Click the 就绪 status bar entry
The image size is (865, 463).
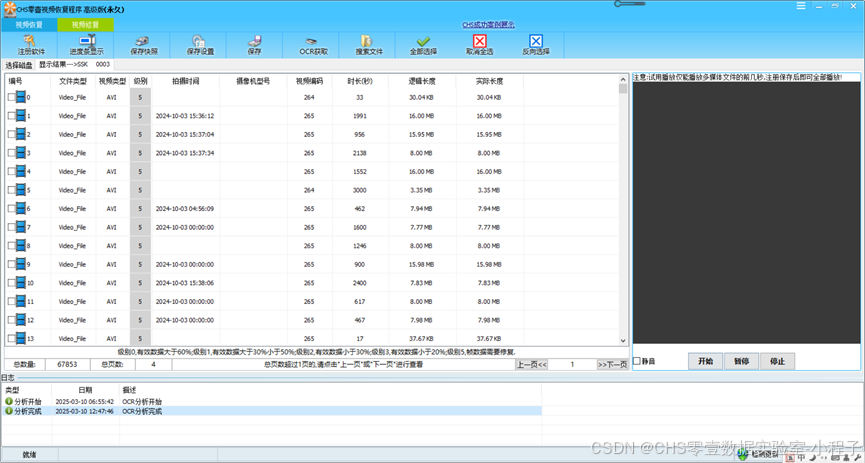pos(29,455)
